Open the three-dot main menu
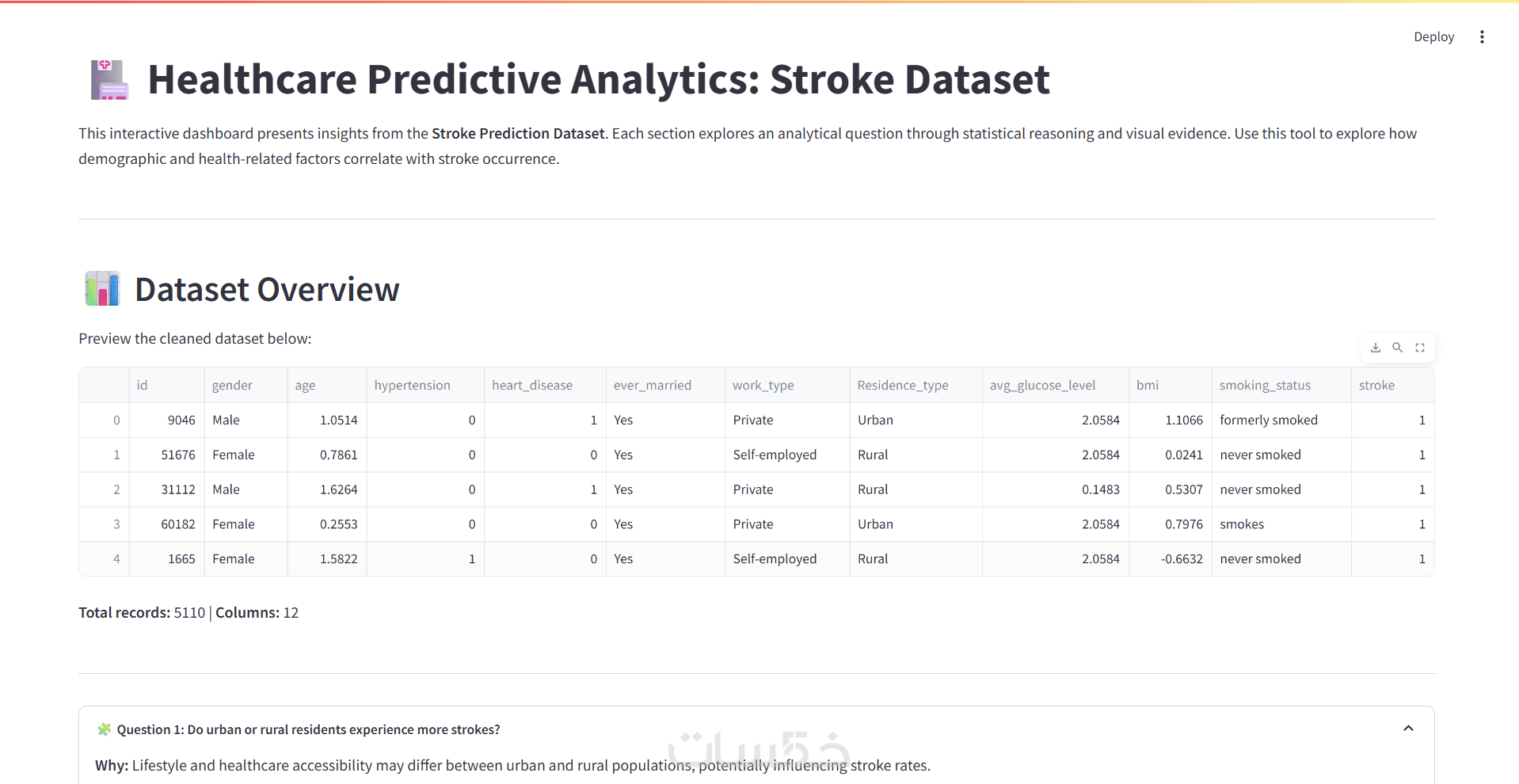1519x784 pixels. [x=1482, y=37]
